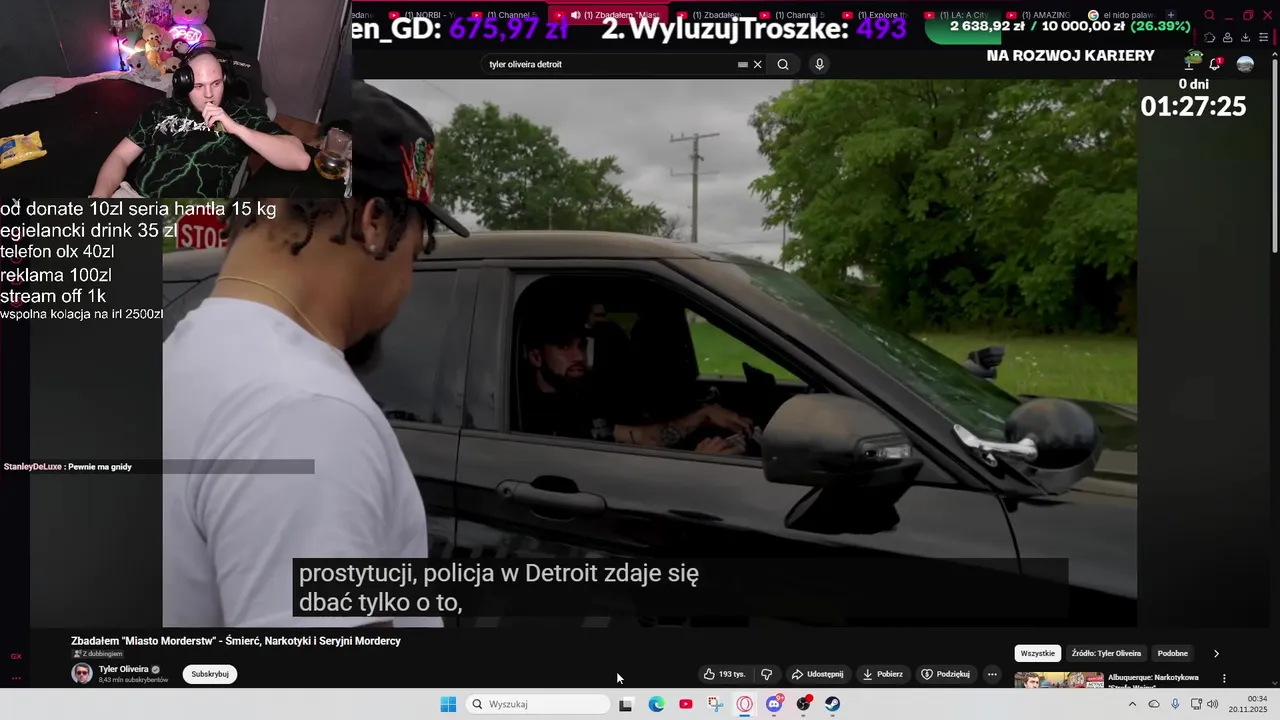Open microphone tray icon
Screen dimensions: 1280x720
(1175, 704)
